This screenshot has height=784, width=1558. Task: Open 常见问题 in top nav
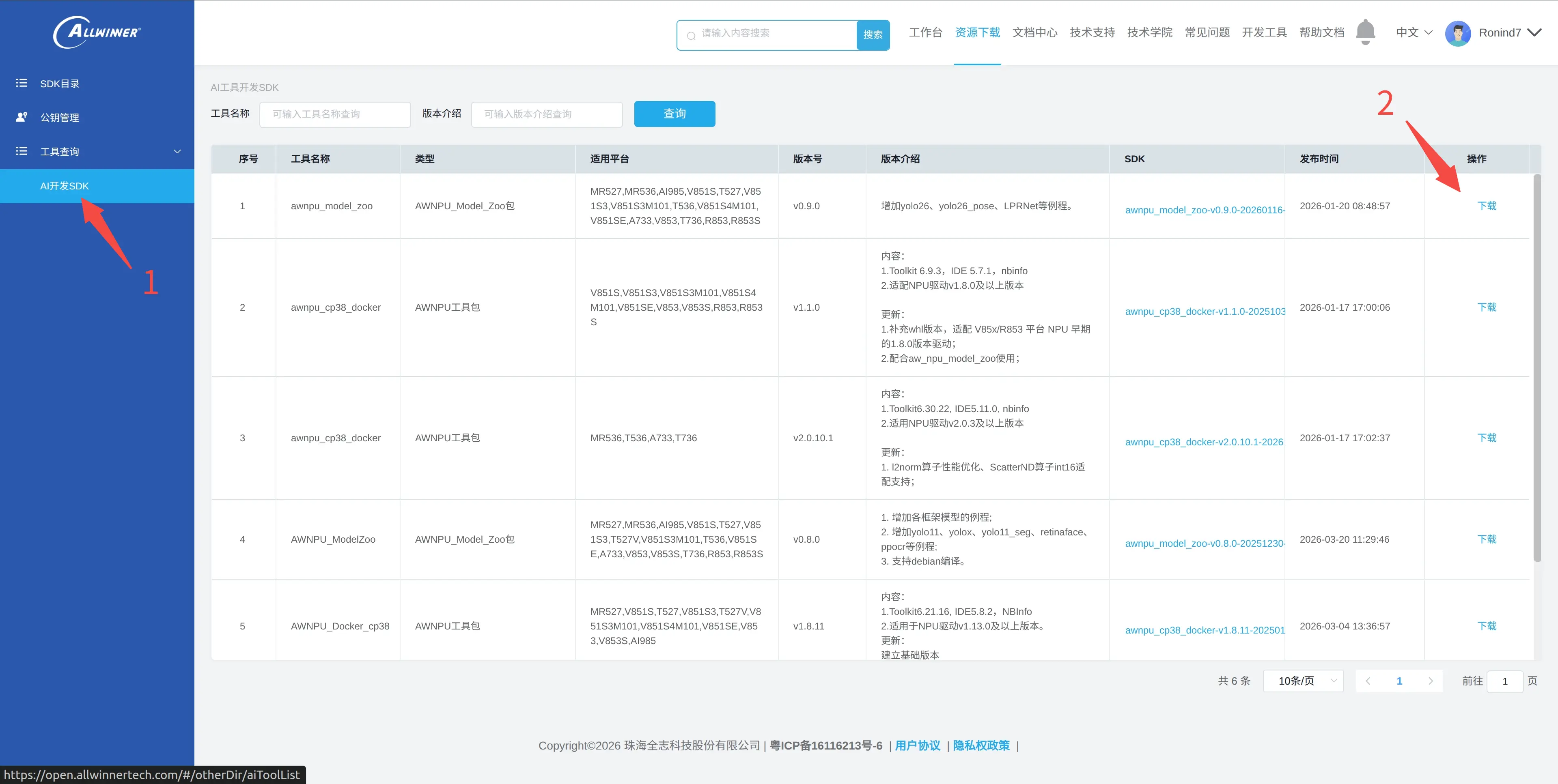tap(1207, 32)
